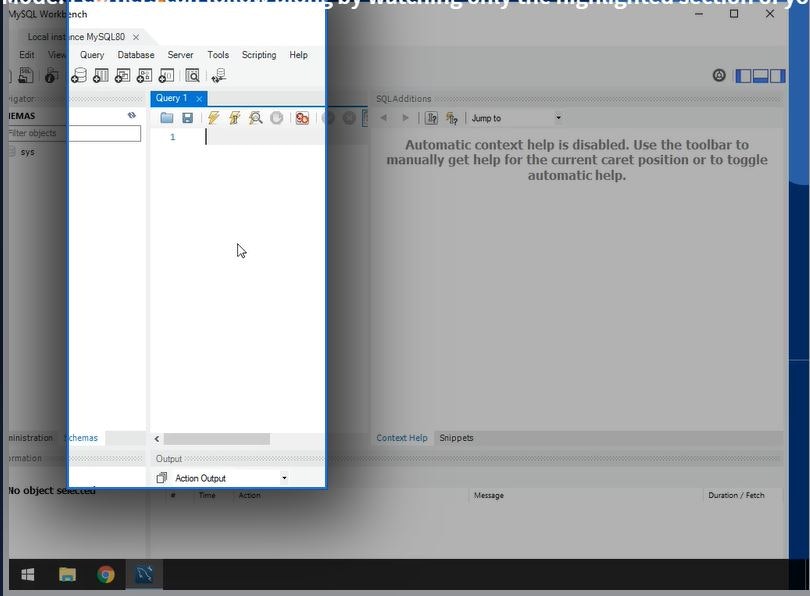Open a SQL script file icon

(x=26, y=75)
